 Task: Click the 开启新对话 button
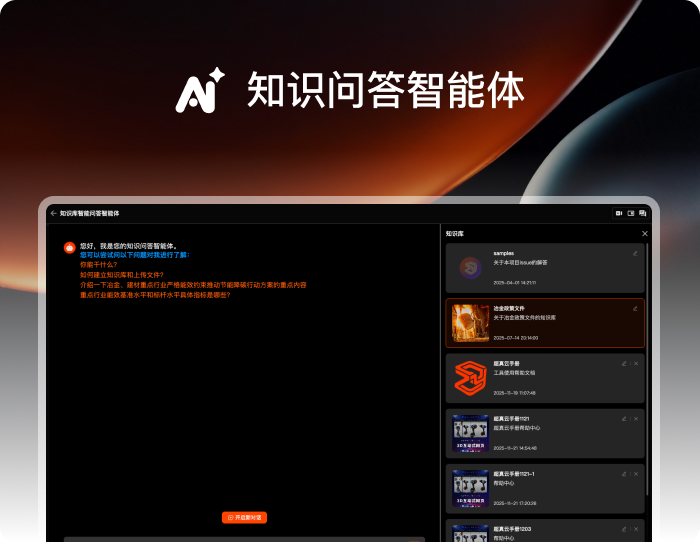(244, 517)
